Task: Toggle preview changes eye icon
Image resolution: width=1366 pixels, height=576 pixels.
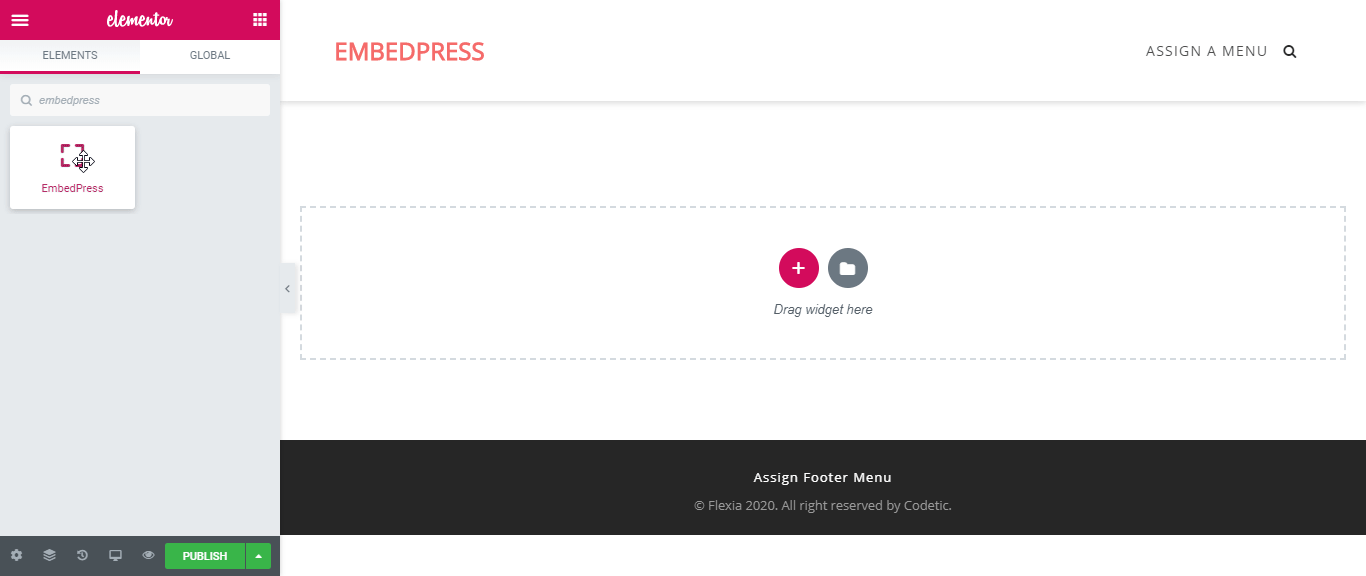Action: tap(148, 555)
